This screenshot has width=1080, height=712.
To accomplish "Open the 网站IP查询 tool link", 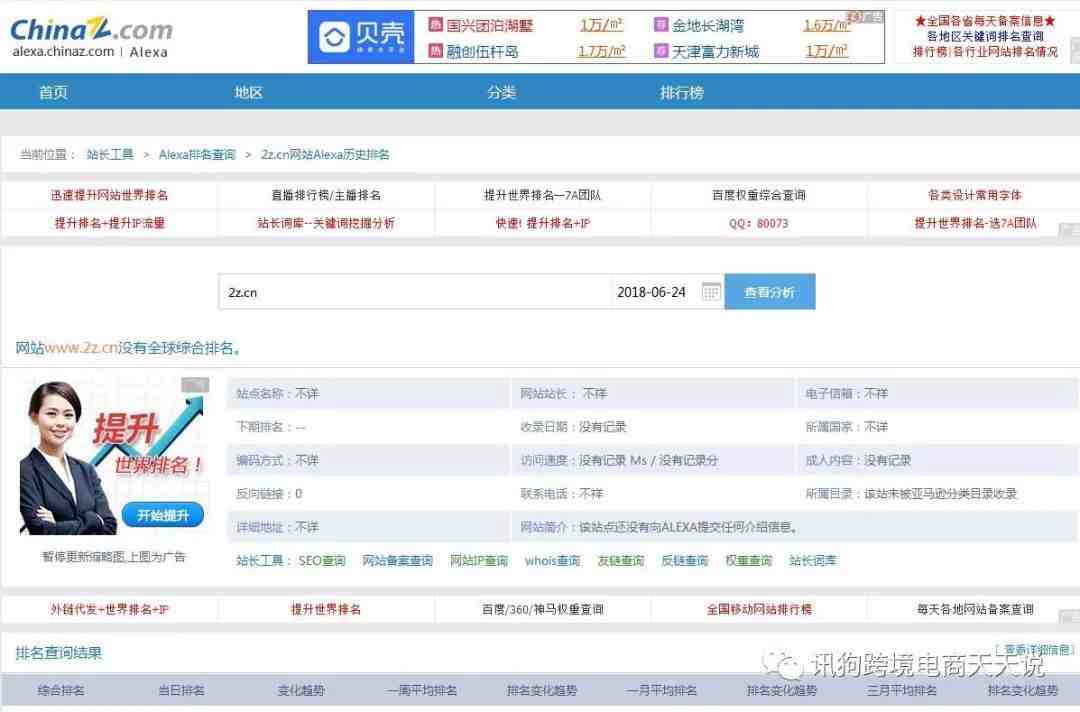I will click(479, 561).
